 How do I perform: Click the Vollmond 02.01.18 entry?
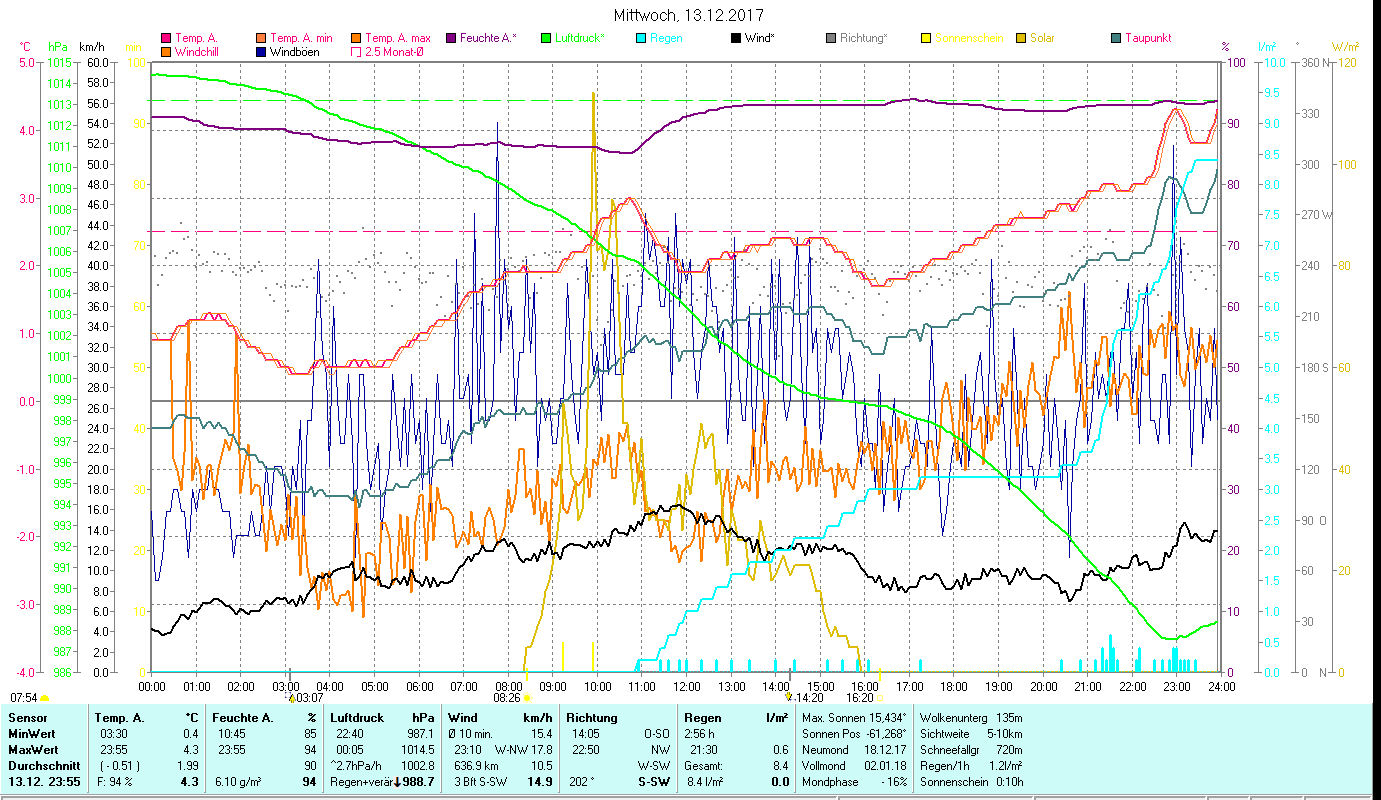(855, 765)
